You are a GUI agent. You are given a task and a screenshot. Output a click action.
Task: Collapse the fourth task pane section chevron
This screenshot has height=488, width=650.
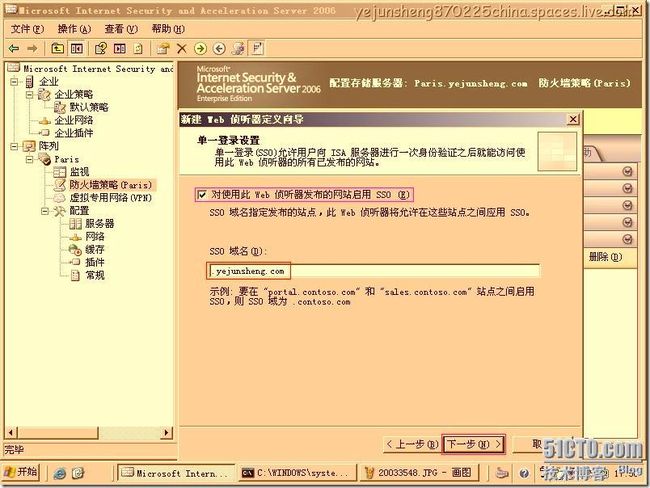[628, 222]
